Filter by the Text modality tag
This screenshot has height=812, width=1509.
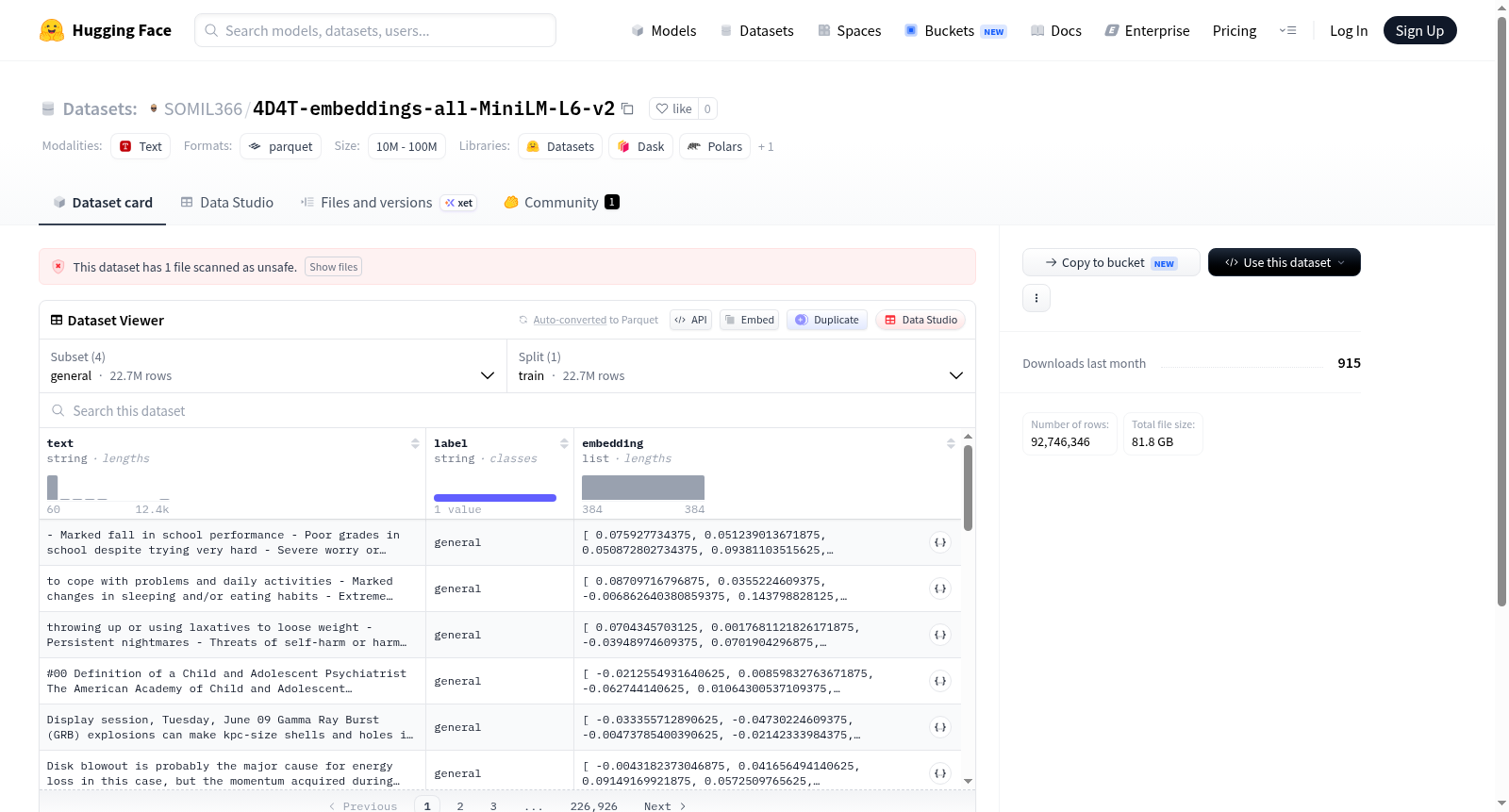(141, 146)
